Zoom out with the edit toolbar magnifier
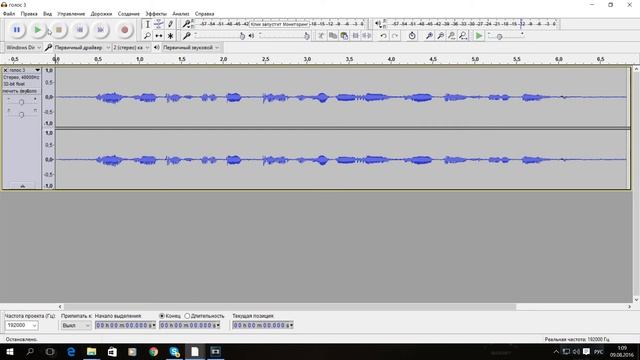 coord(440,36)
